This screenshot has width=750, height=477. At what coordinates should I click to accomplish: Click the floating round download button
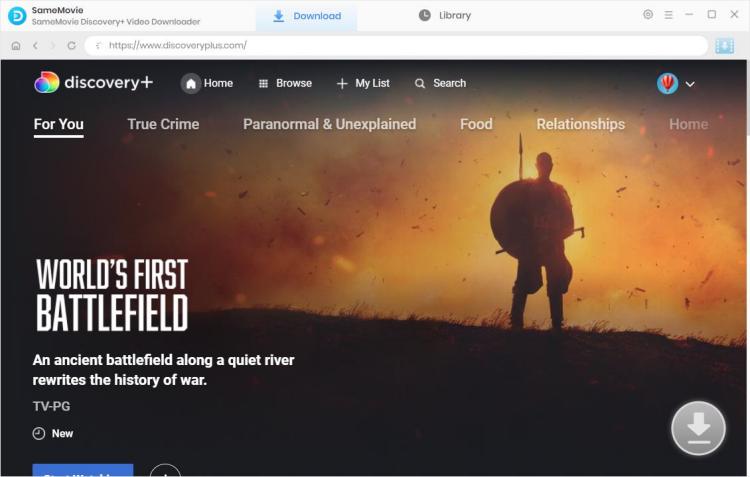(x=697, y=428)
